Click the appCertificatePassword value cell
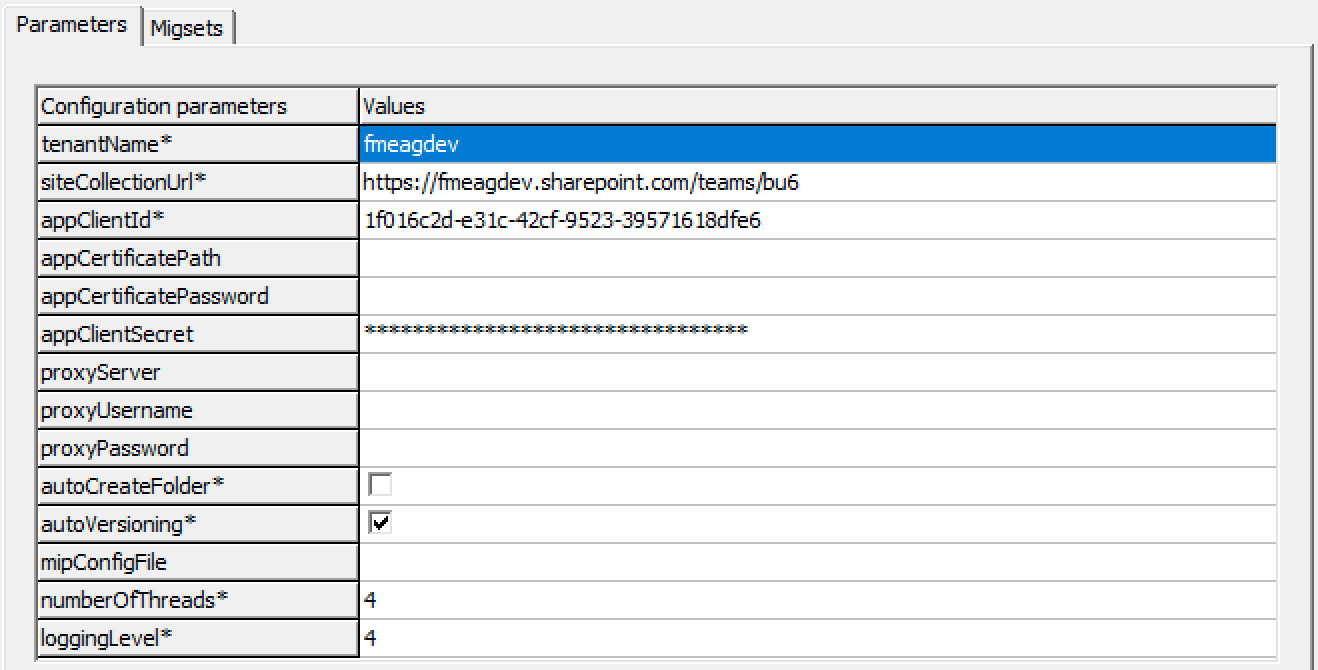The height and width of the screenshot is (670, 1318). tap(816, 296)
